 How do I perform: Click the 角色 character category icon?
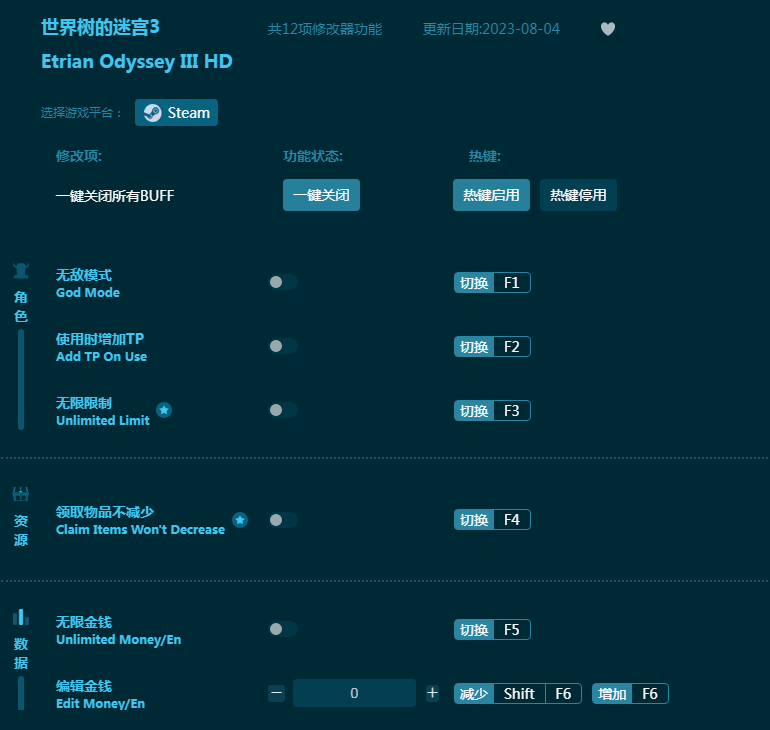point(21,271)
